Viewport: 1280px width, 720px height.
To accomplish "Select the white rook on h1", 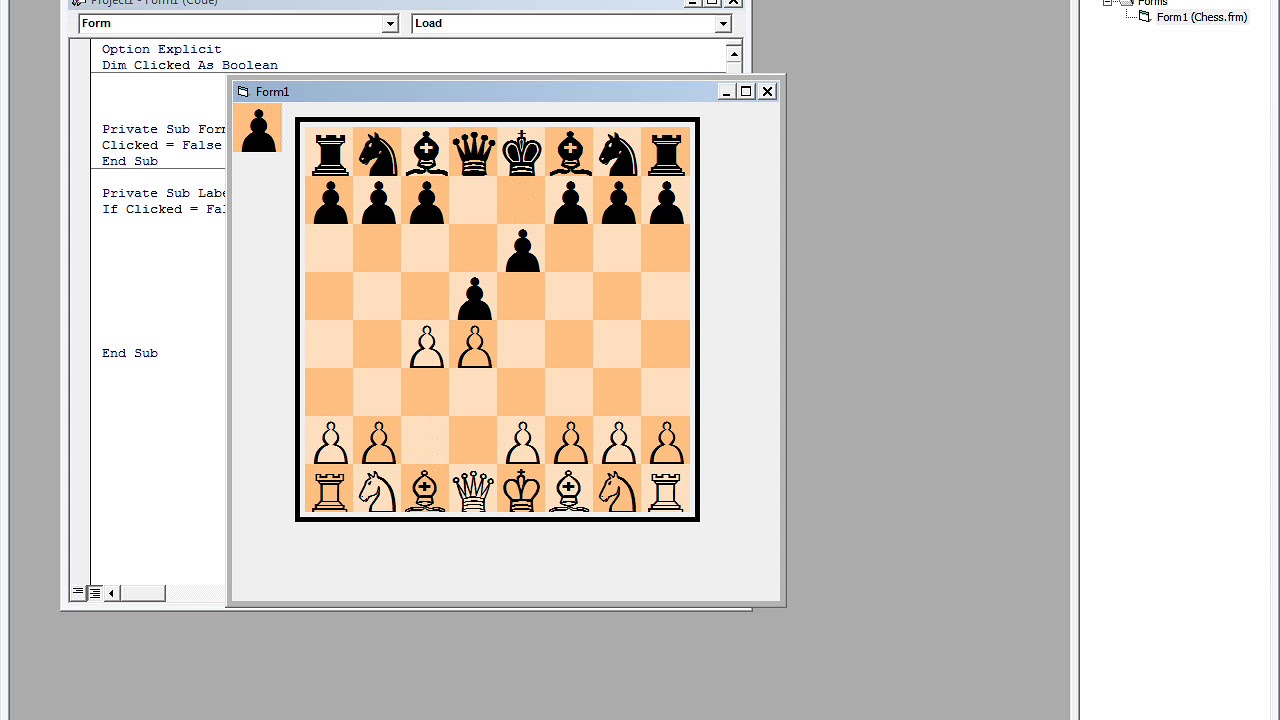I will point(665,488).
